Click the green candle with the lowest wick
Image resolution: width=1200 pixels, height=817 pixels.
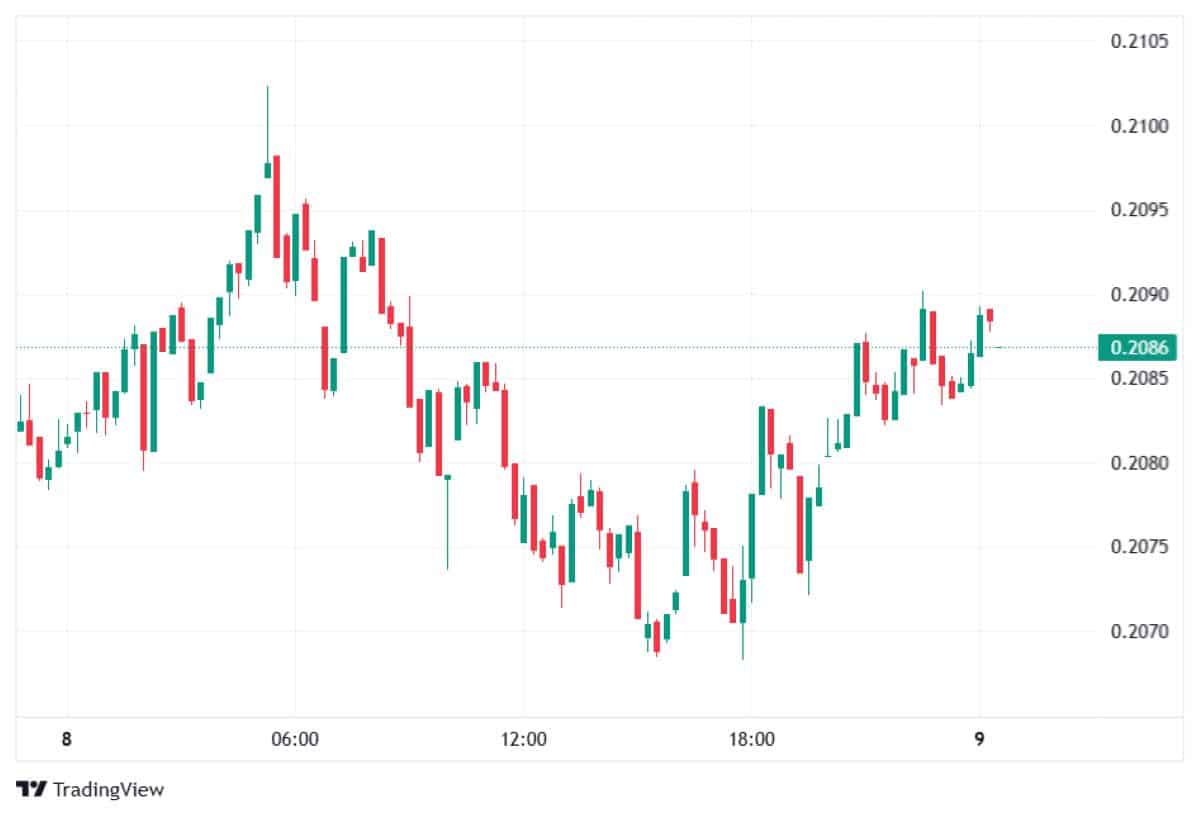[x=742, y=600]
